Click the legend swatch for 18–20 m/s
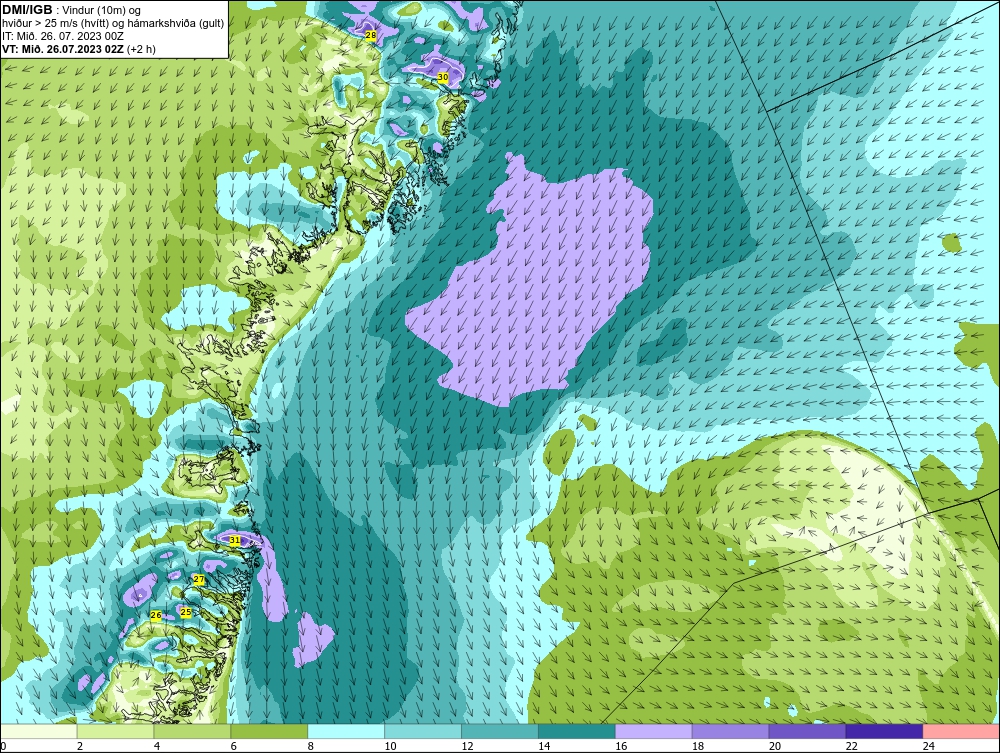1000x753 pixels. [x=730, y=731]
